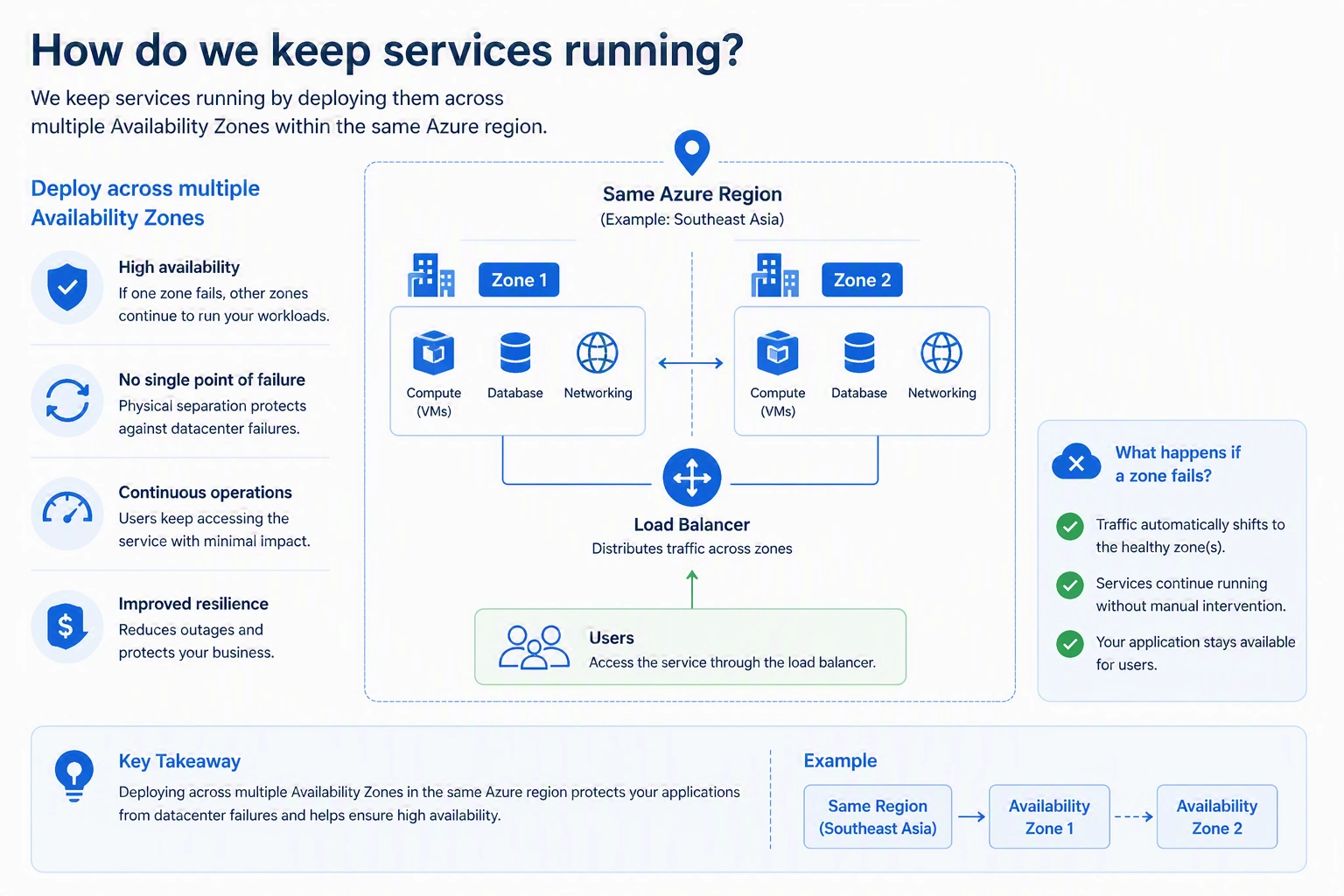Click the Users access card
Viewport: 1344px width, 896px height.
tap(690, 647)
